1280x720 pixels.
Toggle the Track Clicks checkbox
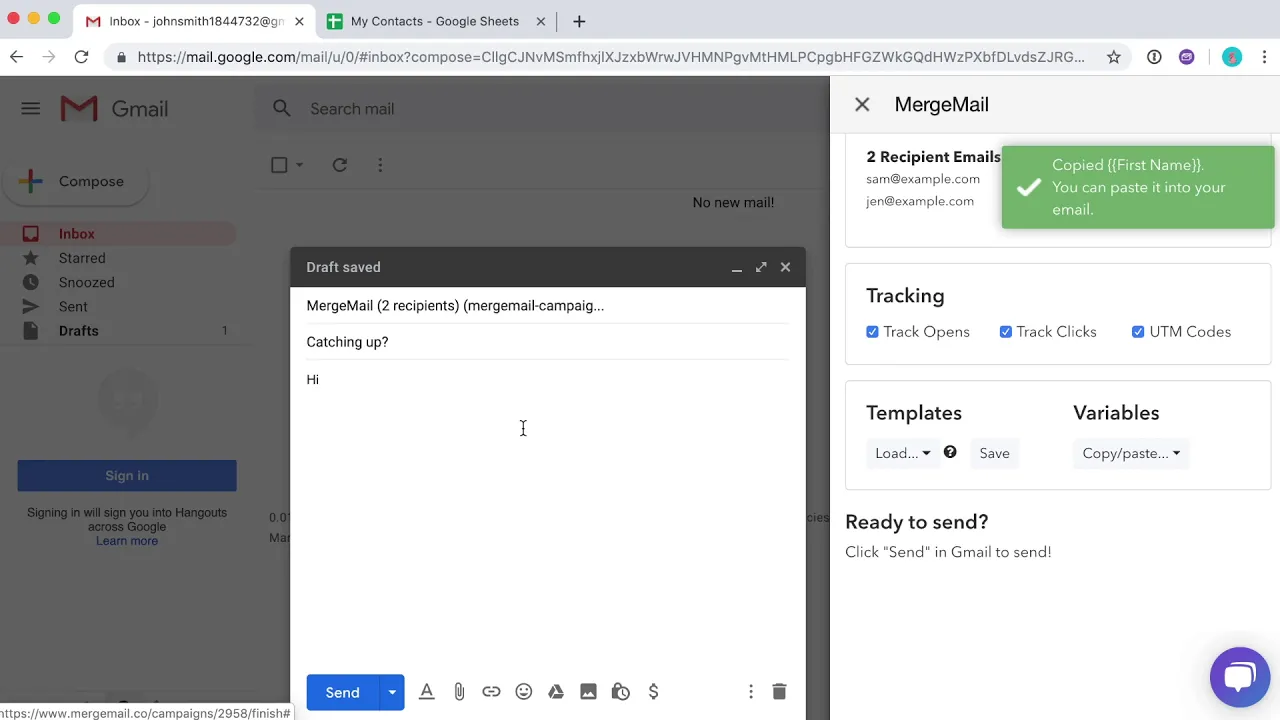click(x=1006, y=332)
